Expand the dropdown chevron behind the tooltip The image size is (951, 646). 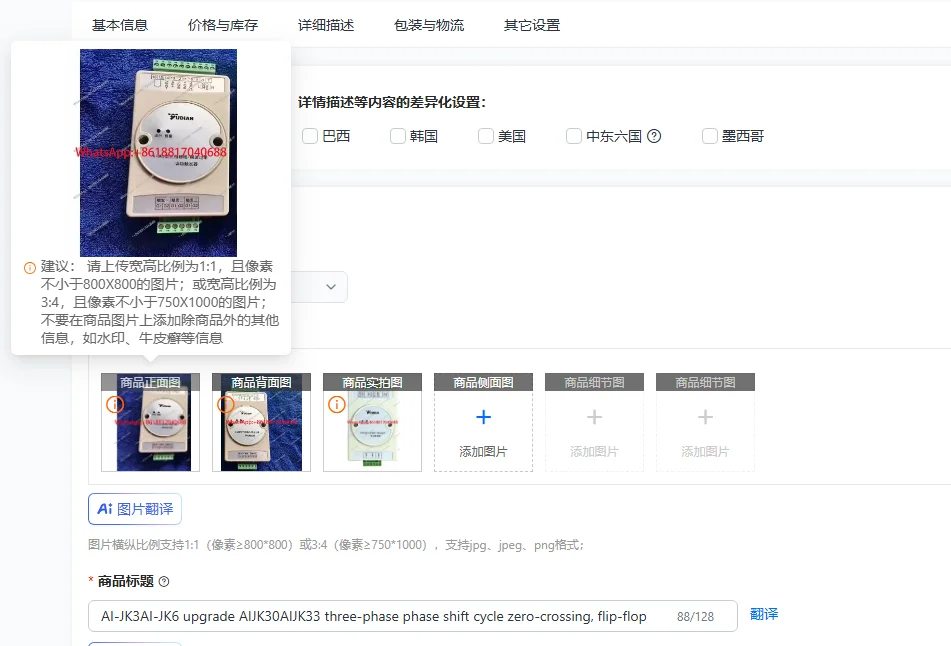click(x=331, y=287)
